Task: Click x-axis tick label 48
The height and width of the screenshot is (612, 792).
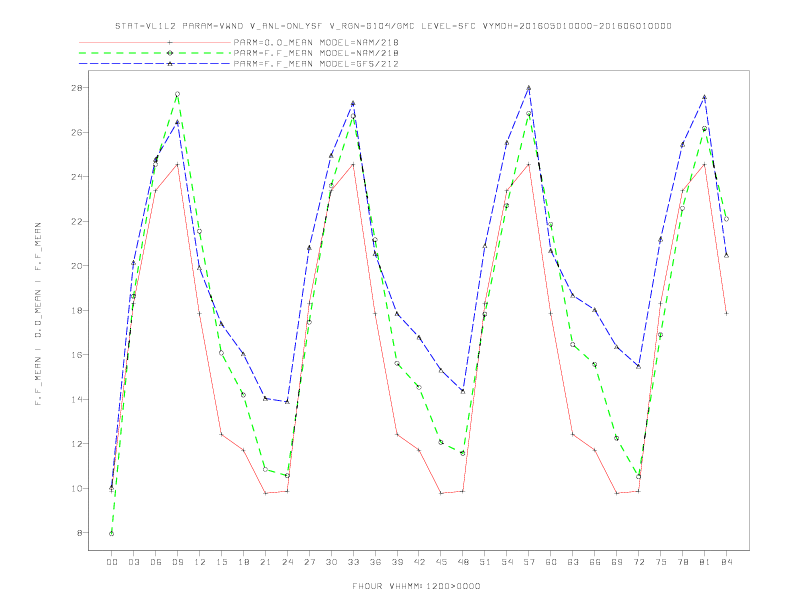Action: pos(463,562)
